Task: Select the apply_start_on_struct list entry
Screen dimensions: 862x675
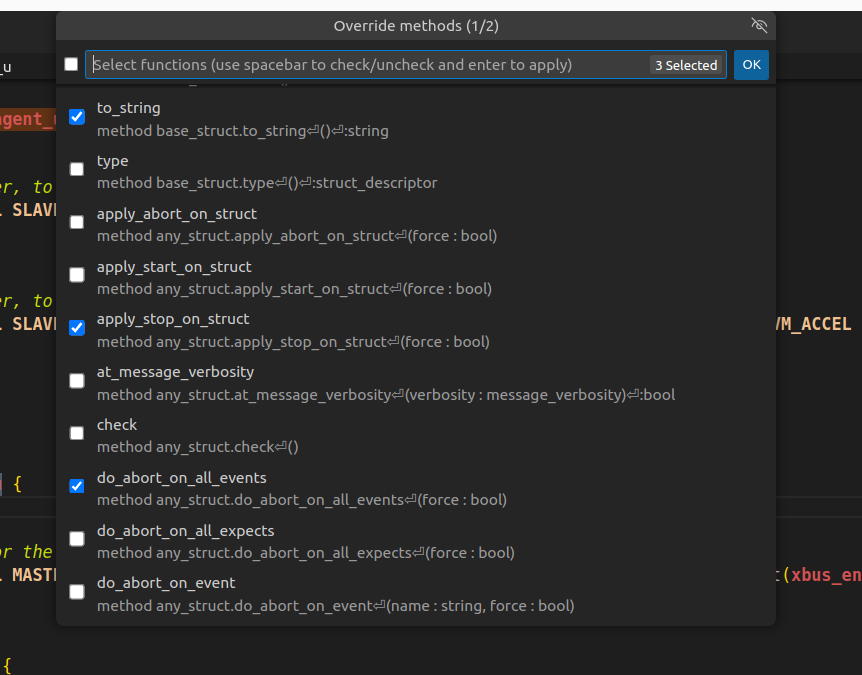Action: (x=300, y=276)
